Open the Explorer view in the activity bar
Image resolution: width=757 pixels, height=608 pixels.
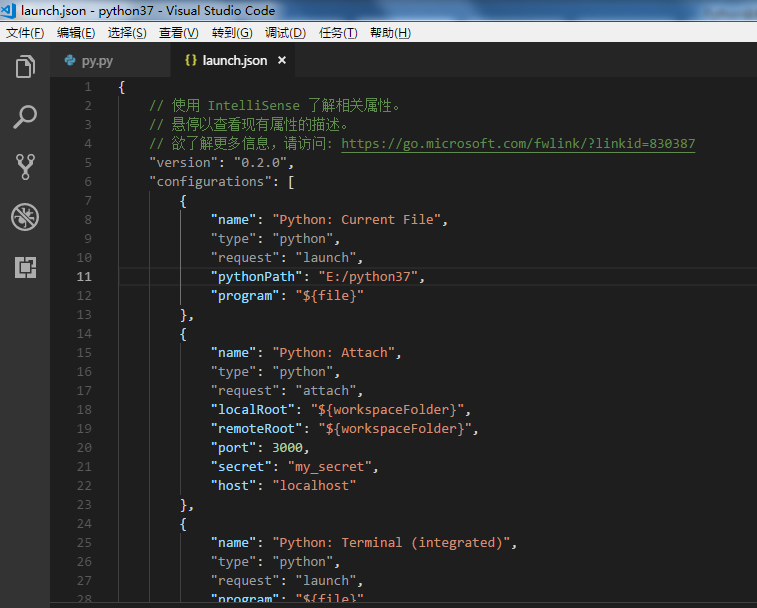[25, 66]
